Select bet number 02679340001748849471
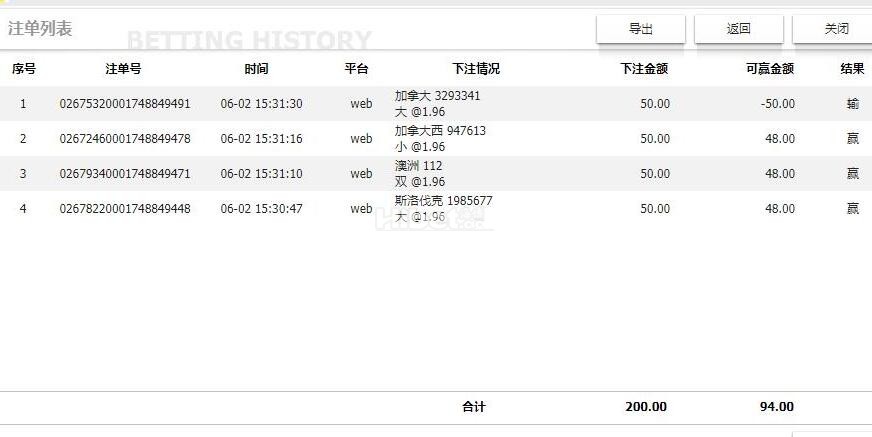 [125, 174]
